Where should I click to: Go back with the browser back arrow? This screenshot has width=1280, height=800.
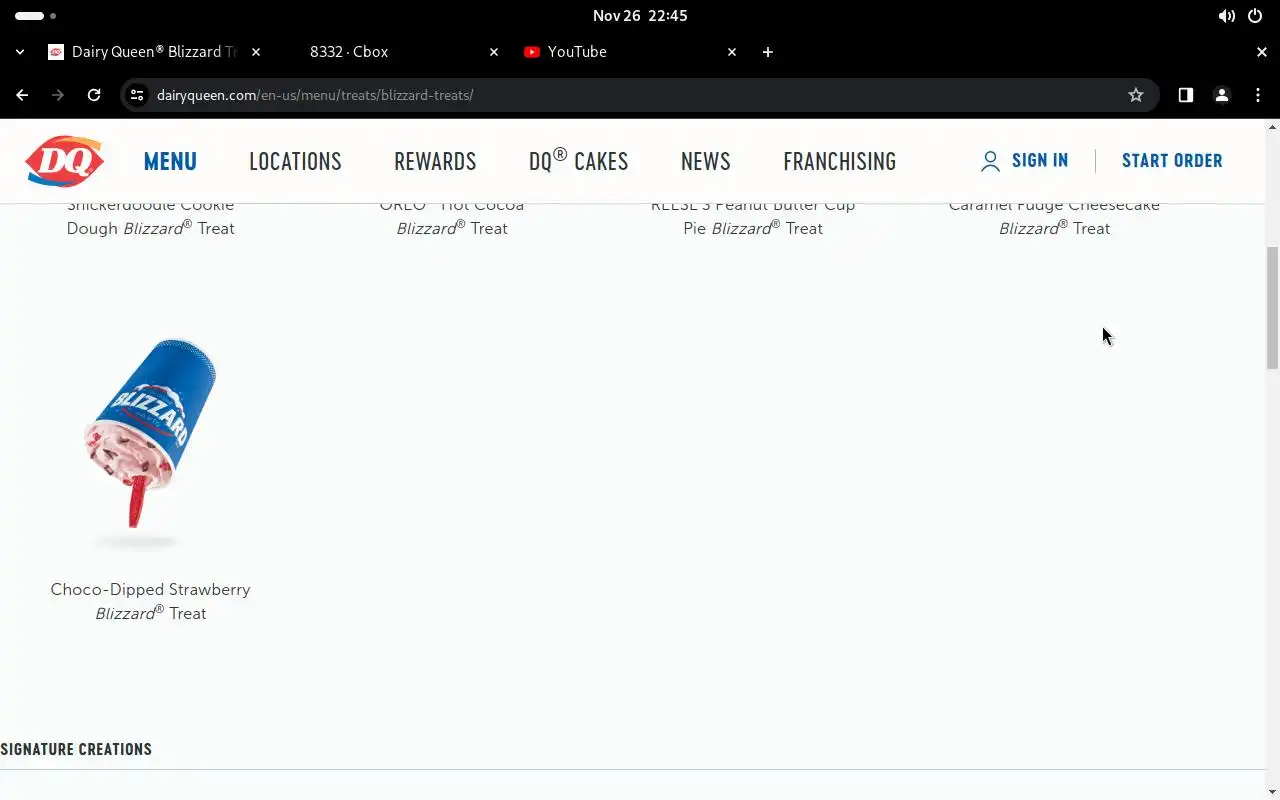point(22,95)
